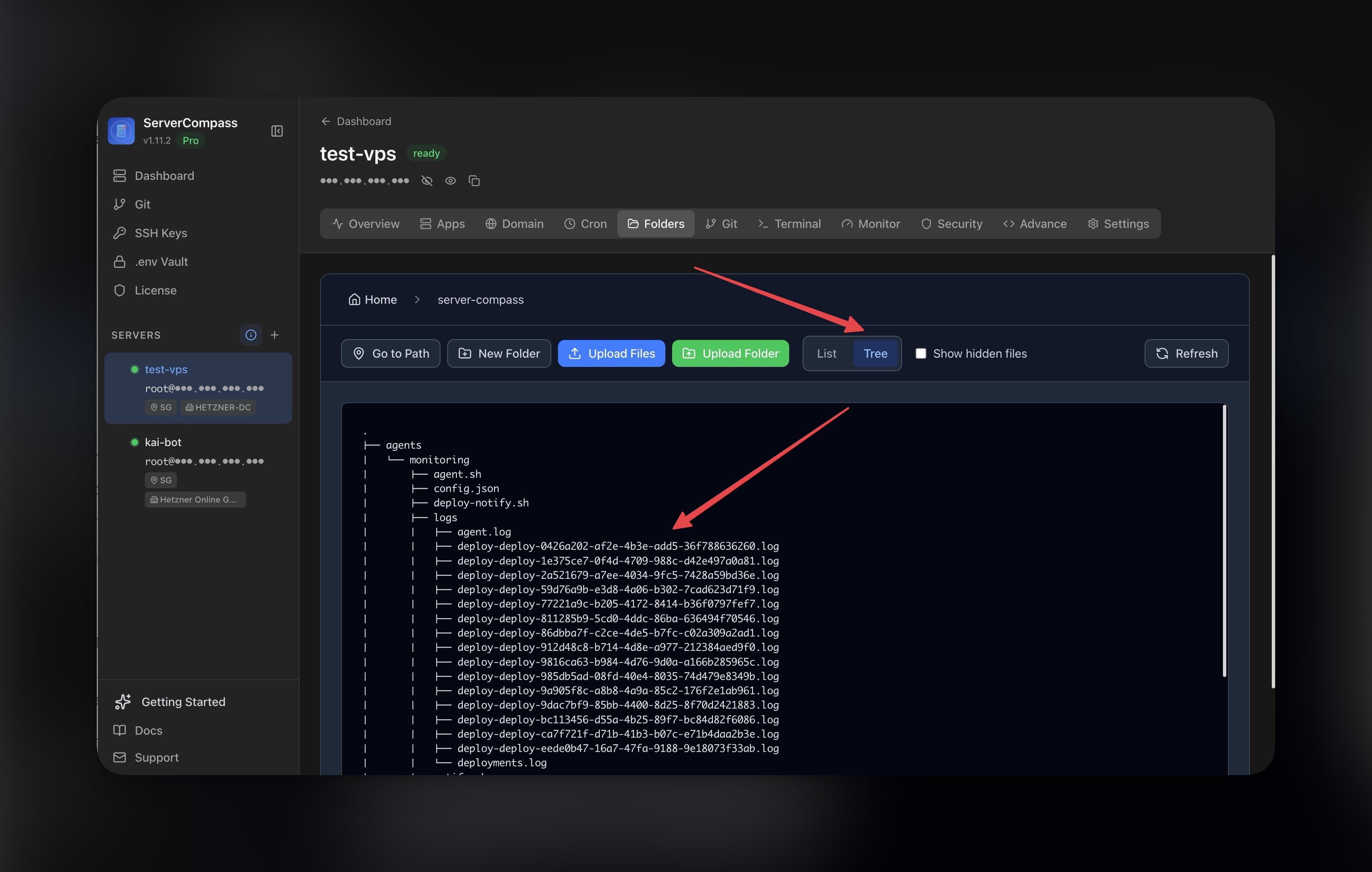Open the Advance tab
This screenshot has width=1372, height=872.
[1035, 224]
